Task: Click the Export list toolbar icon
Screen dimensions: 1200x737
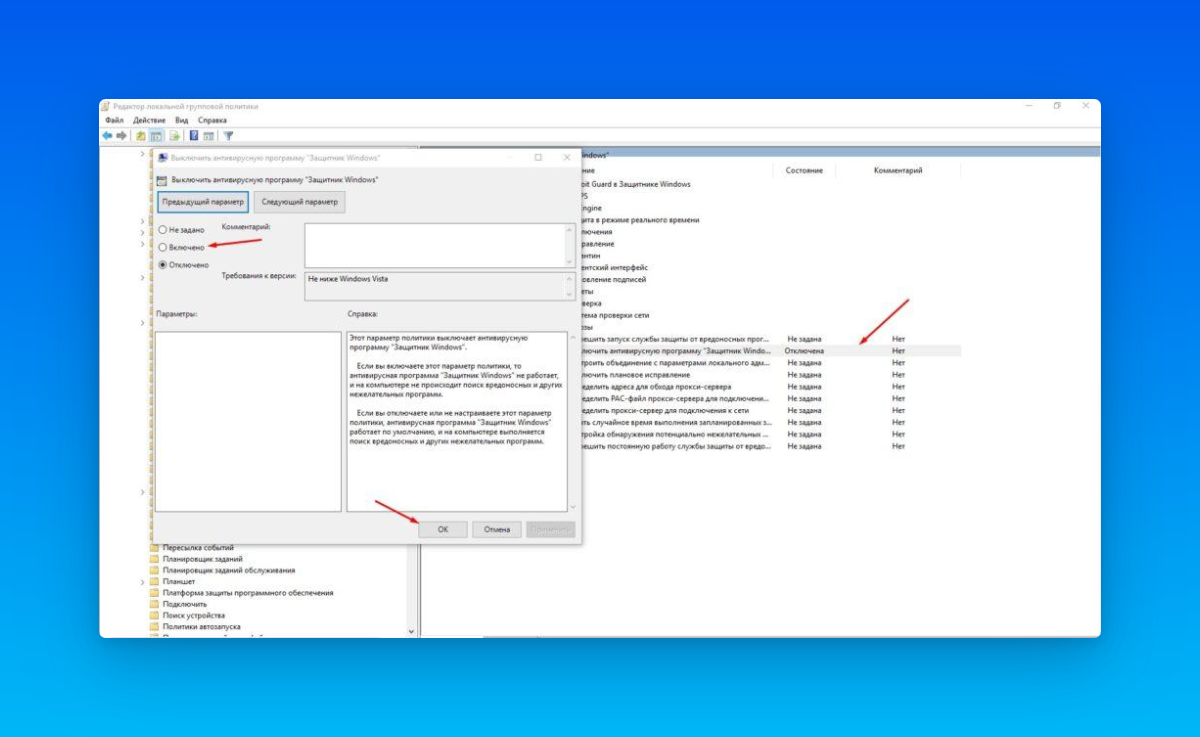Action: point(175,136)
